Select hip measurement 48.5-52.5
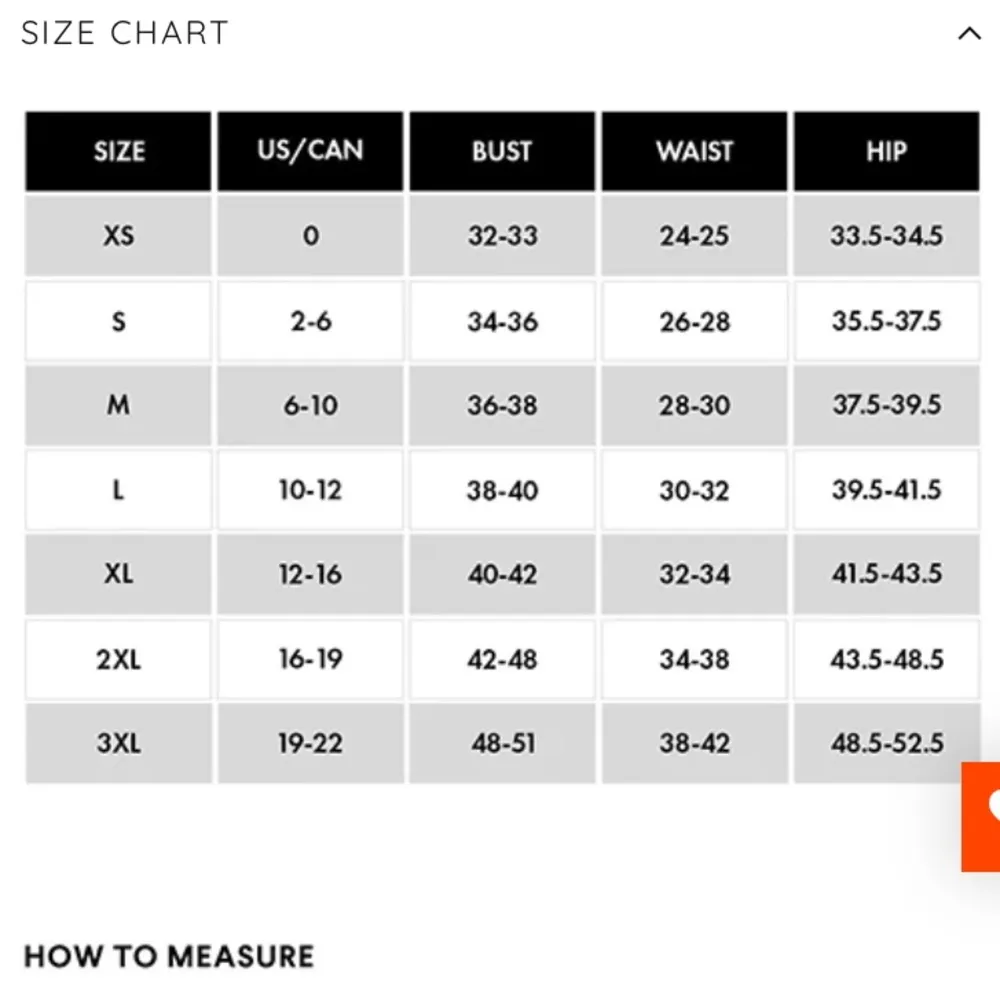 (x=886, y=744)
